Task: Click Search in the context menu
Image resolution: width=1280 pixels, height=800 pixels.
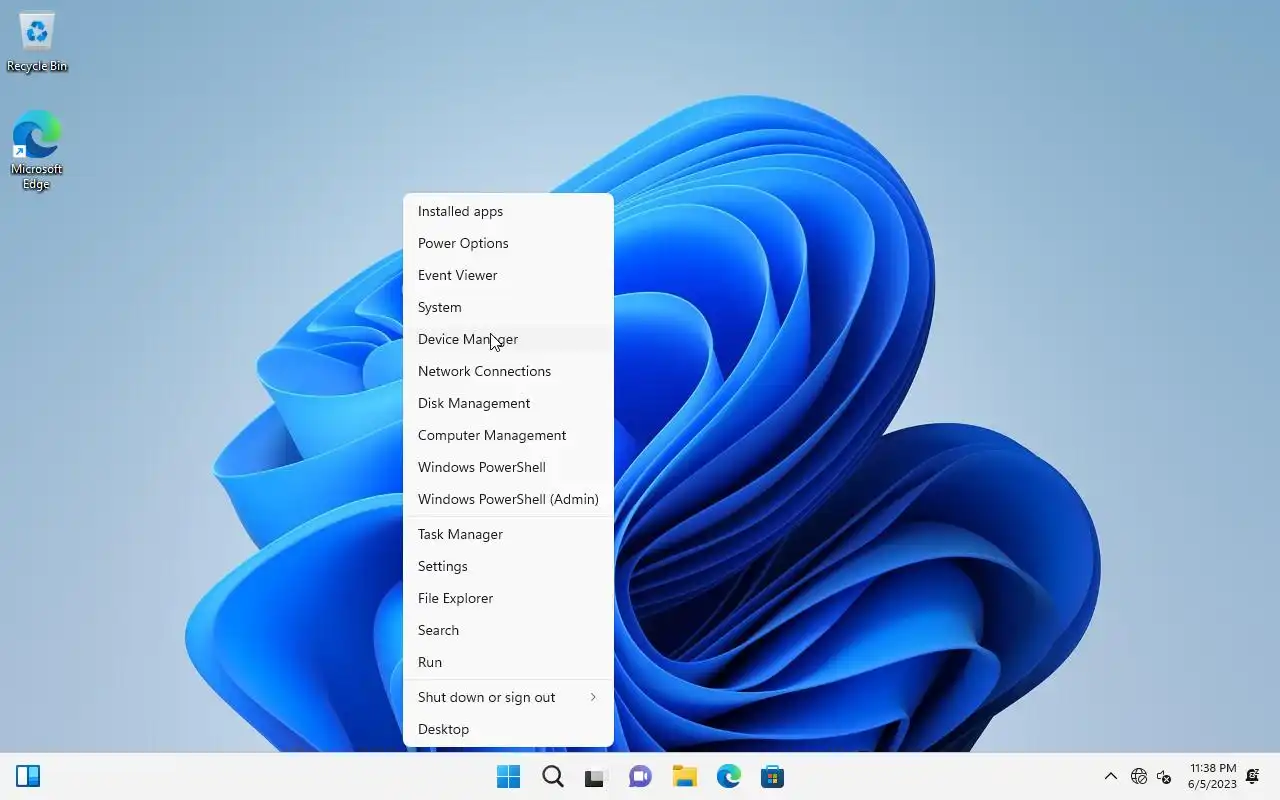Action: click(508, 630)
